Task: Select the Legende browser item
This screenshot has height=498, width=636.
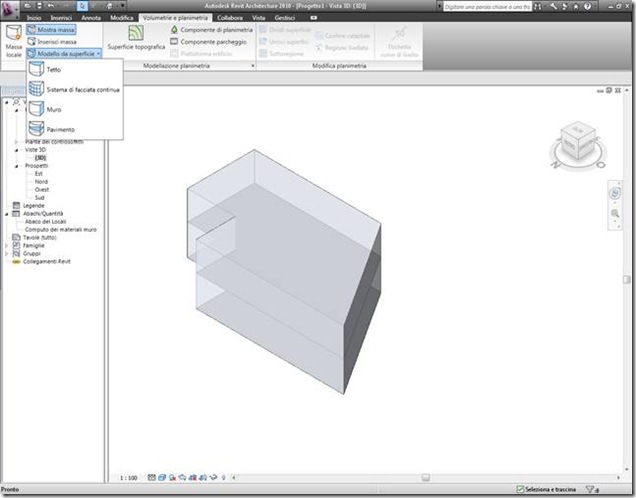Action: point(33,206)
